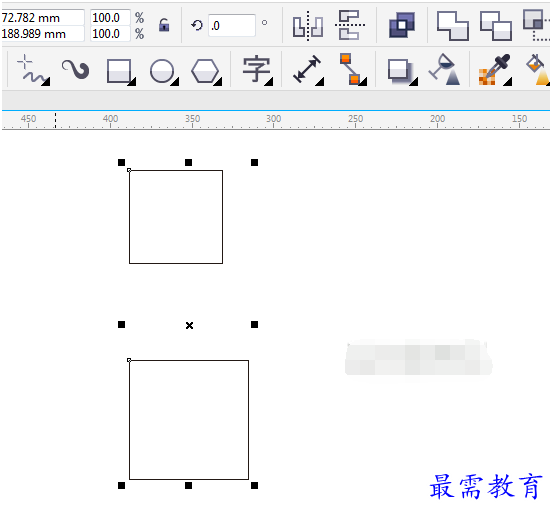This screenshot has width=551, height=518.
Task: Open the Ellipse tool flyout arrow
Action: tap(175, 82)
